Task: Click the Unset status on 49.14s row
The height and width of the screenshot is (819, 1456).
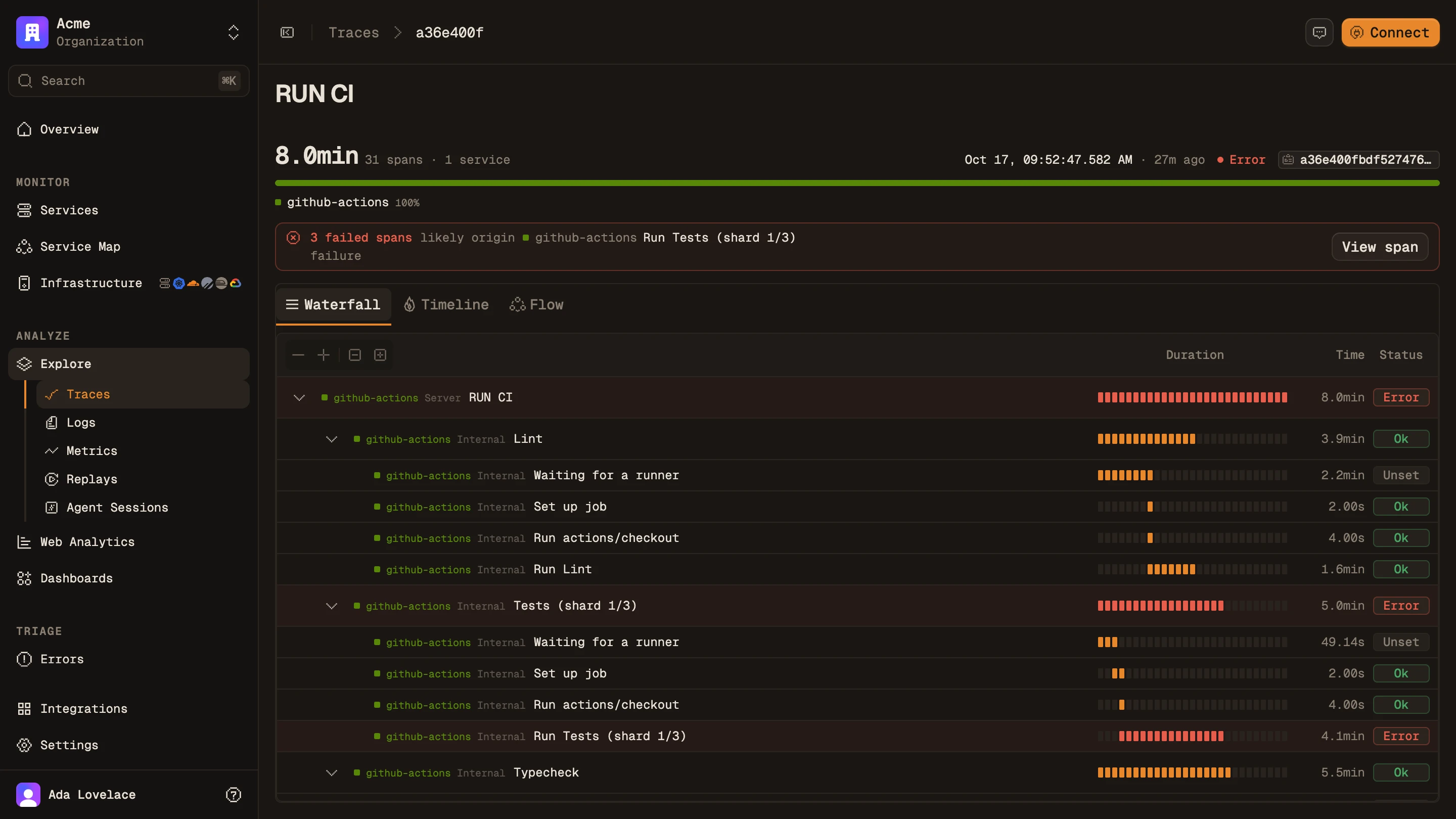Action: point(1400,642)
